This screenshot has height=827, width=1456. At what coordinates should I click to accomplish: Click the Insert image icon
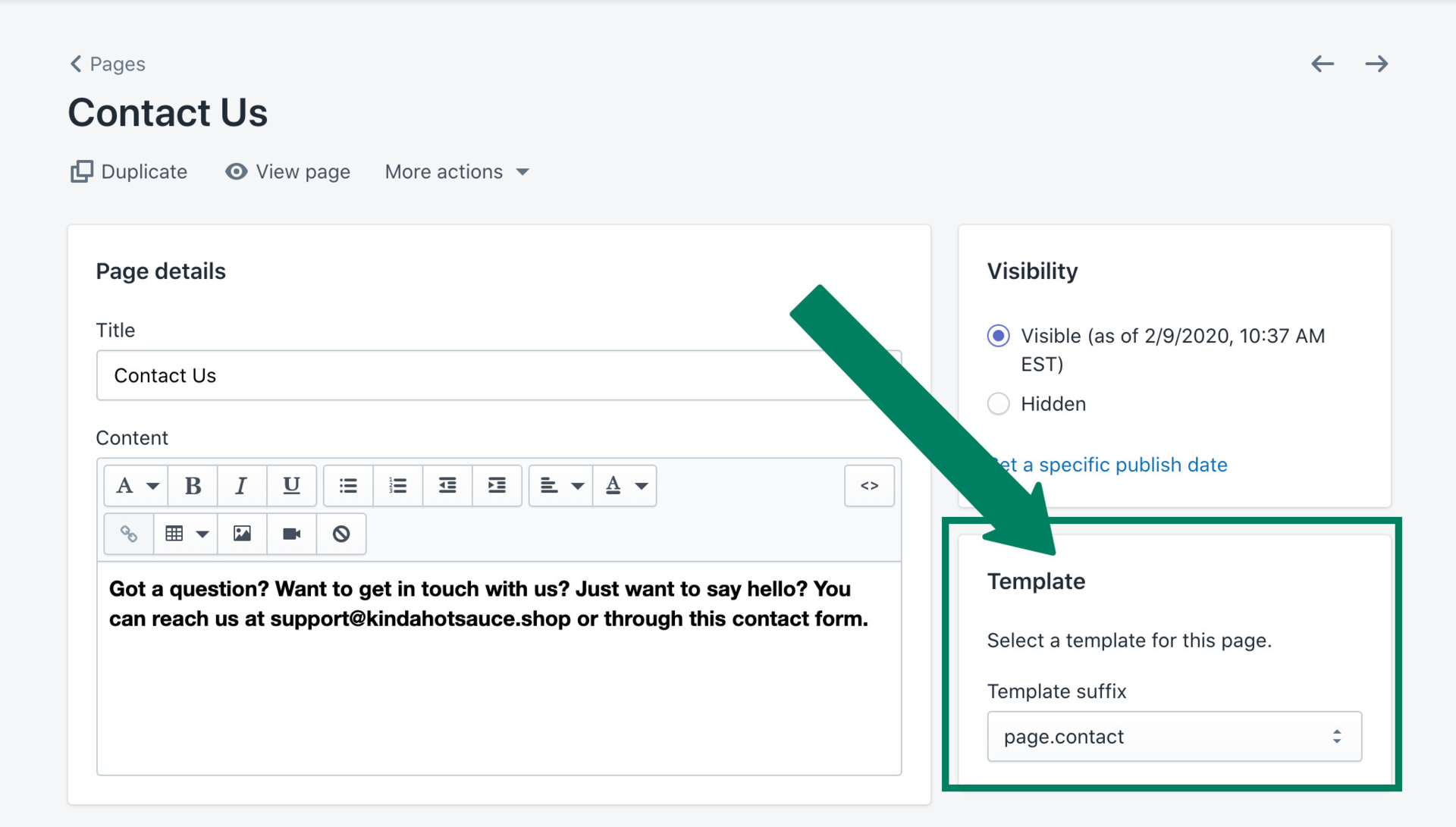241,533
